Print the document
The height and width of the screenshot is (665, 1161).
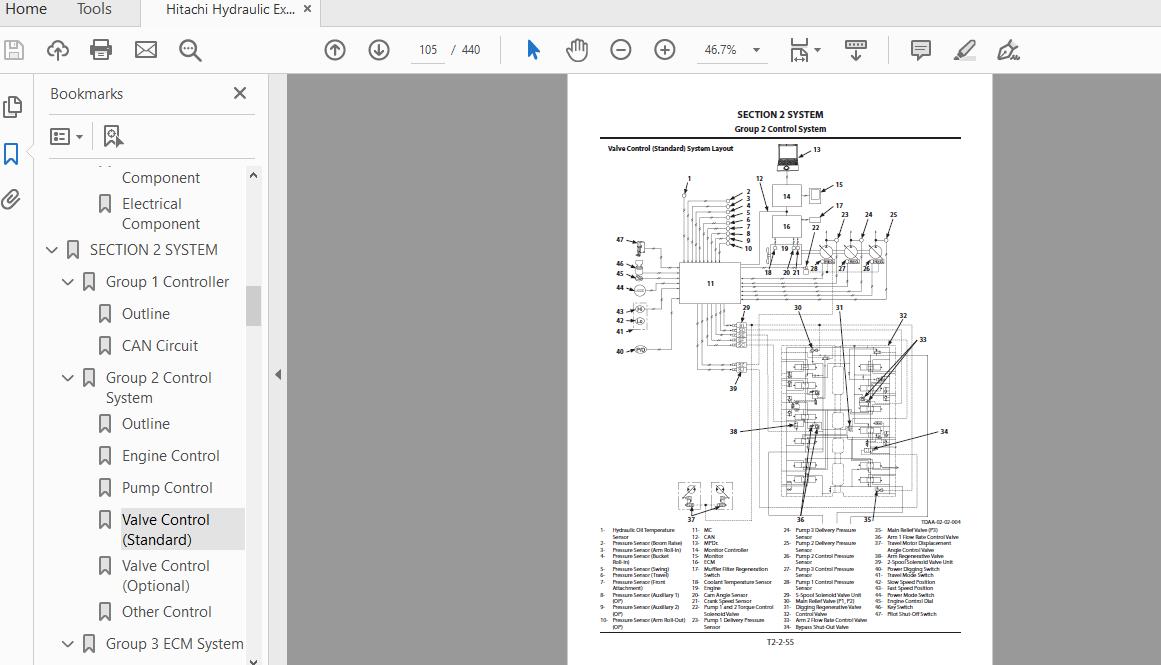100,48
